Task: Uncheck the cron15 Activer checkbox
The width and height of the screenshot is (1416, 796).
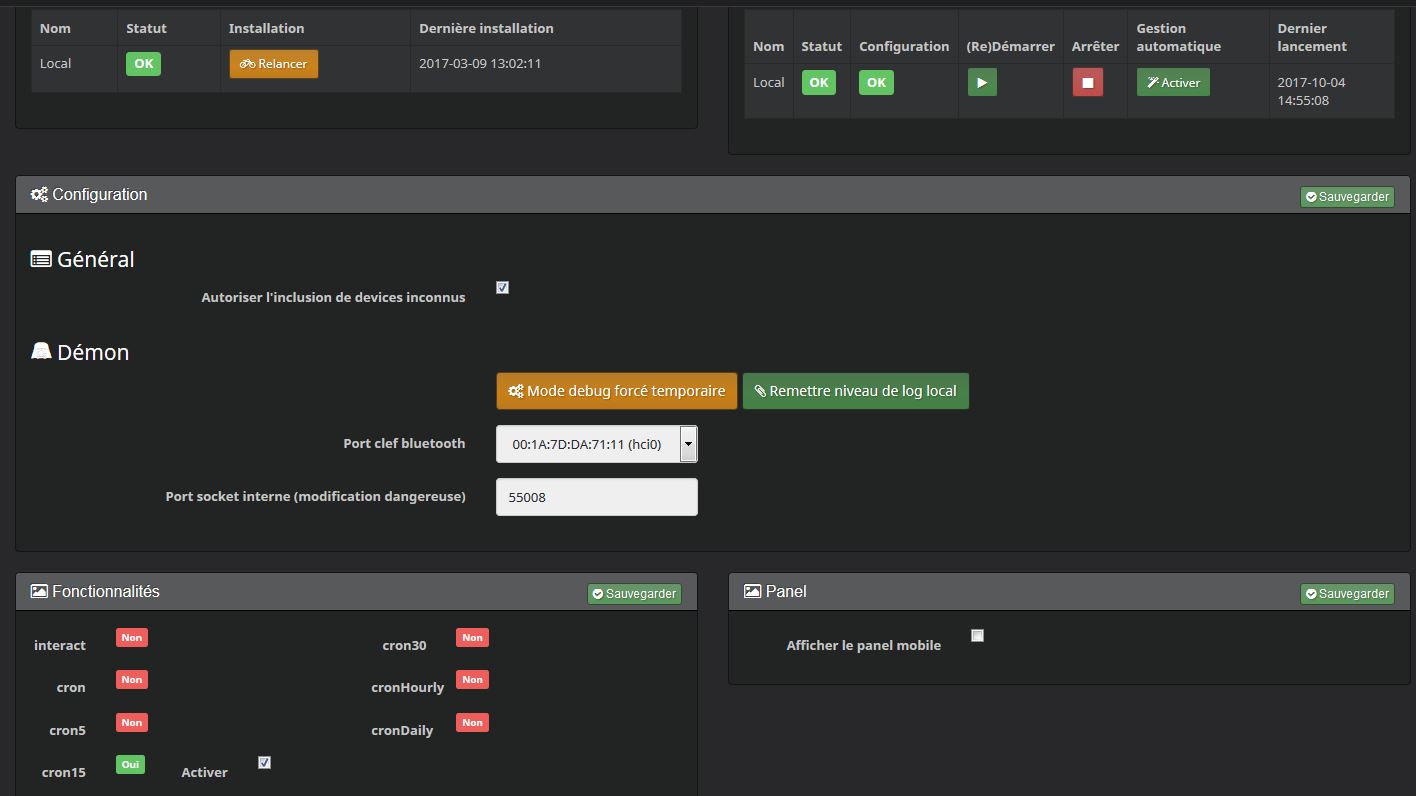Action: click(264, 763)
